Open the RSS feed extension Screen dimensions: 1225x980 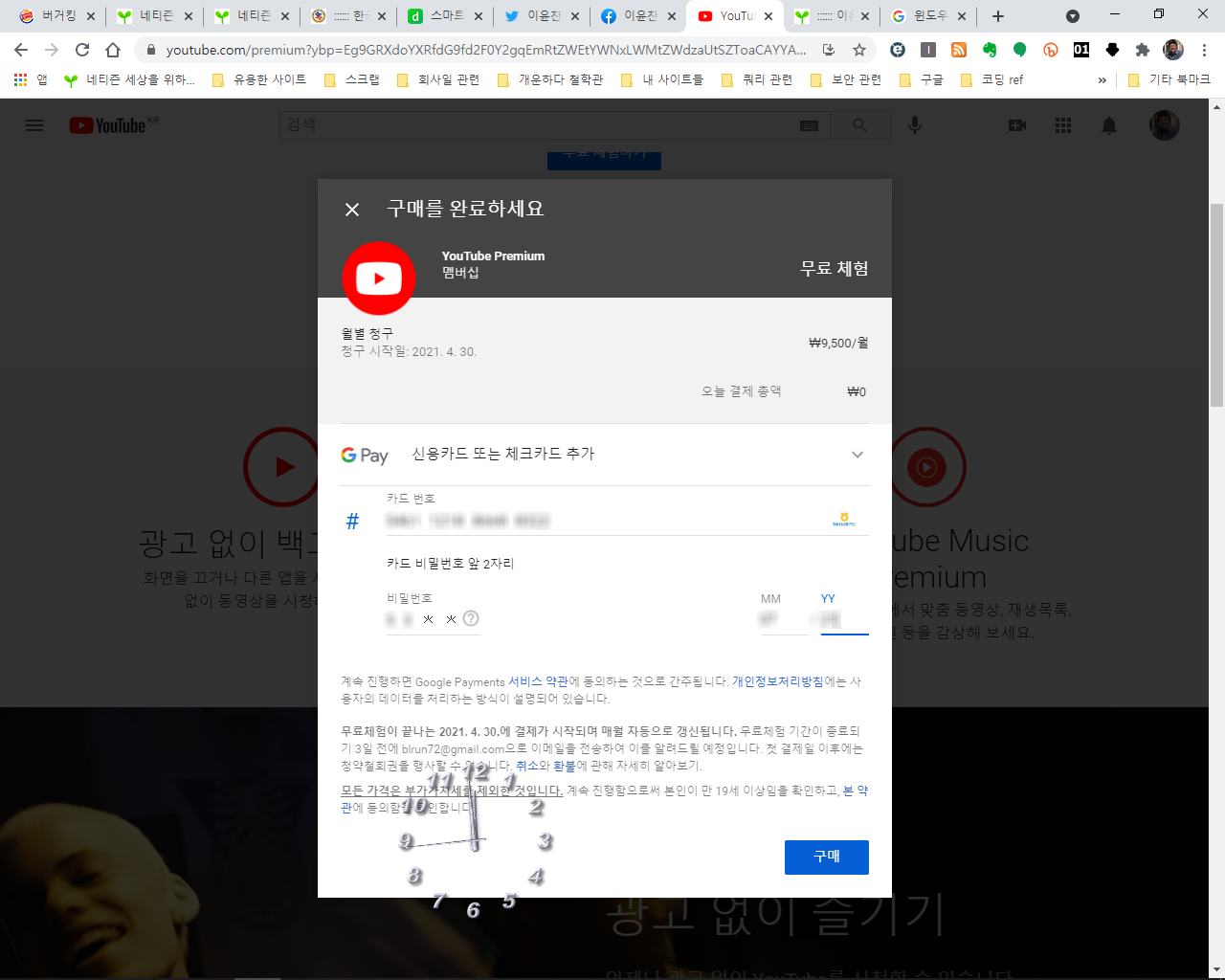(x=959, y=50)
